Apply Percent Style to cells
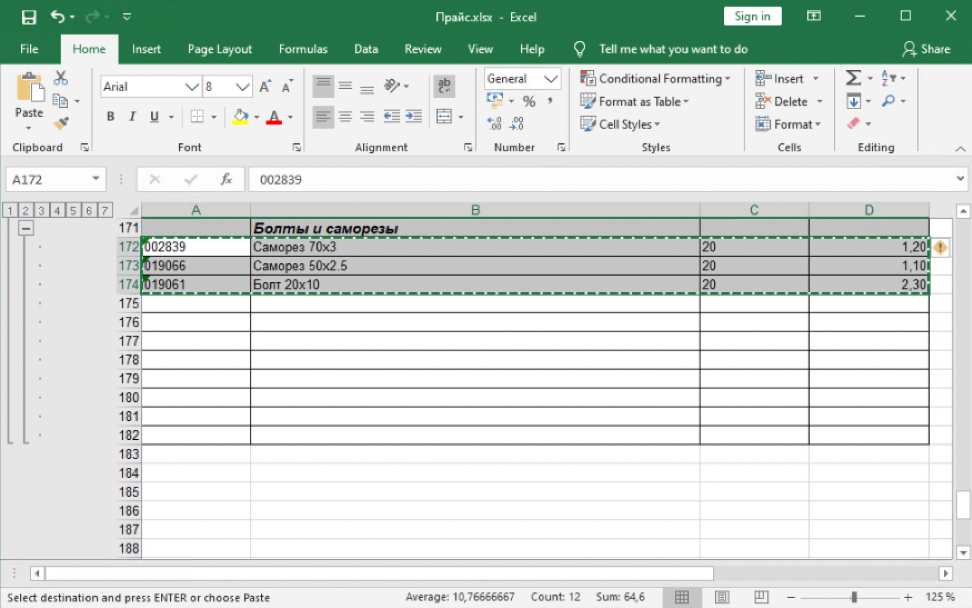This screenshot has height=608, width=972. pos(529,101)
